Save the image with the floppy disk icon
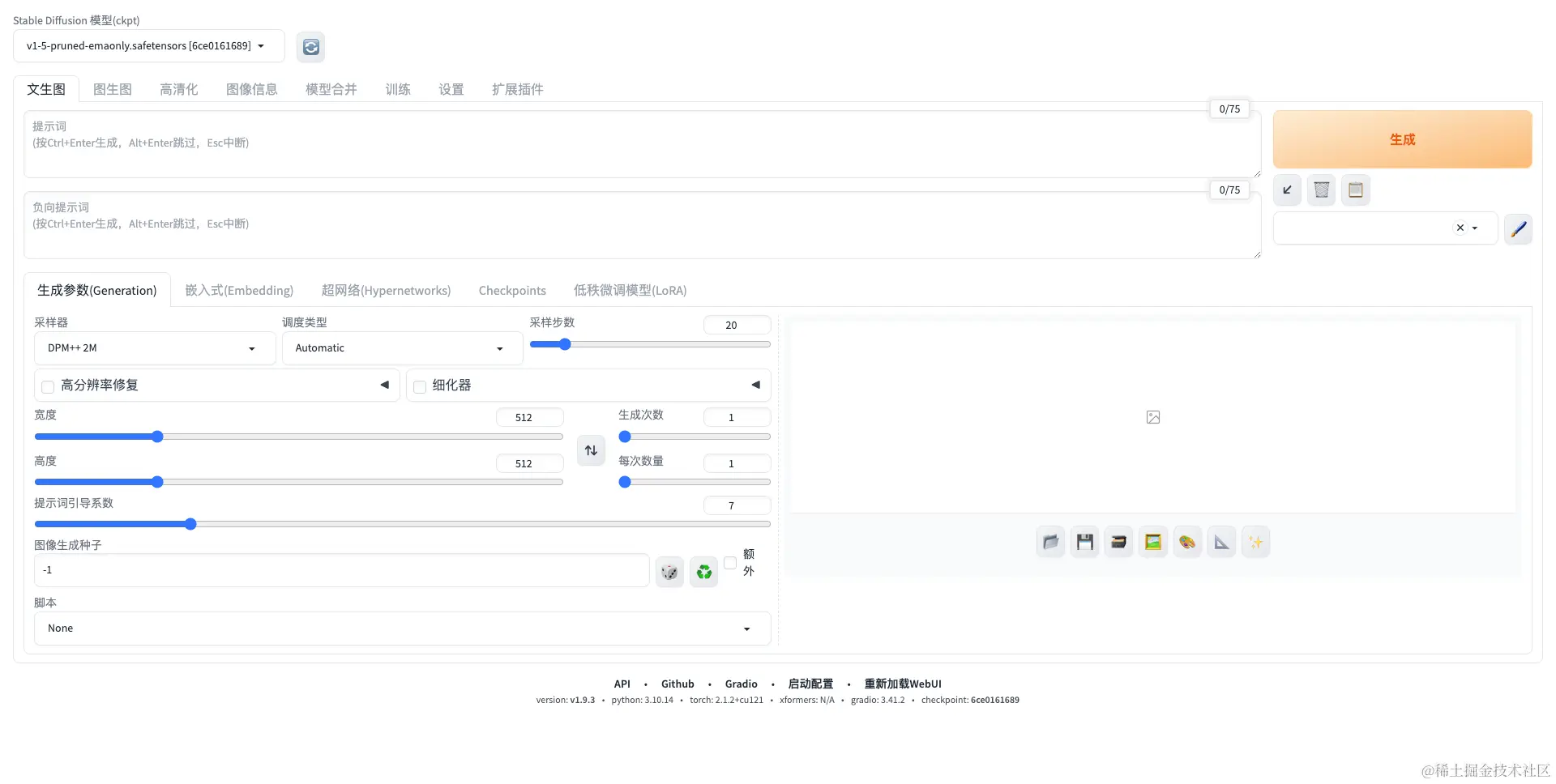Viewport: 1556px width, 784px height. point(1084,542)
